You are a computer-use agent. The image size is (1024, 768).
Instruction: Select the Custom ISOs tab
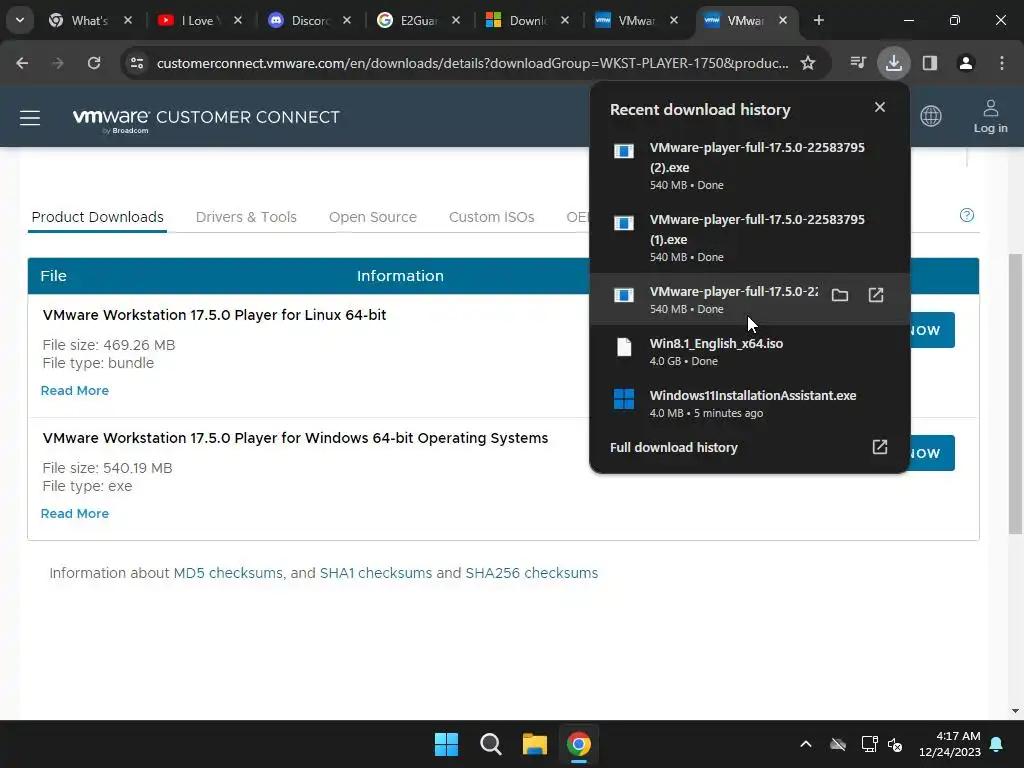click(x=491, y=217)
